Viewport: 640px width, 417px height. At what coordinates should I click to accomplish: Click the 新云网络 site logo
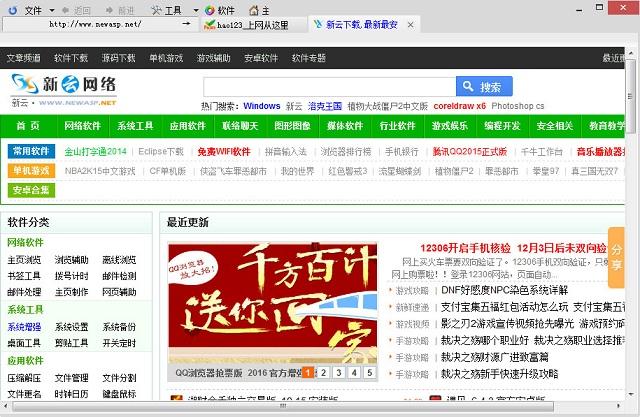[64, 90]
